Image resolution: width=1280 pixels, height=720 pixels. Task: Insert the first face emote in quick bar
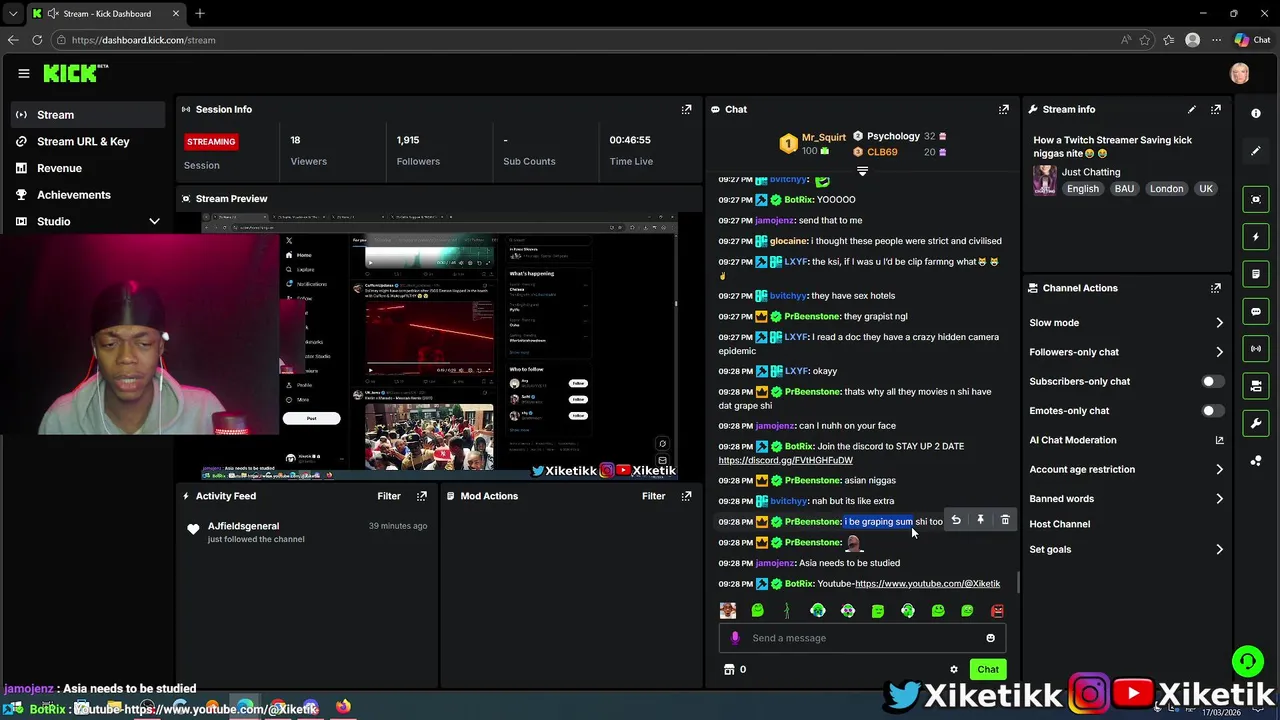tap(728, 611)
